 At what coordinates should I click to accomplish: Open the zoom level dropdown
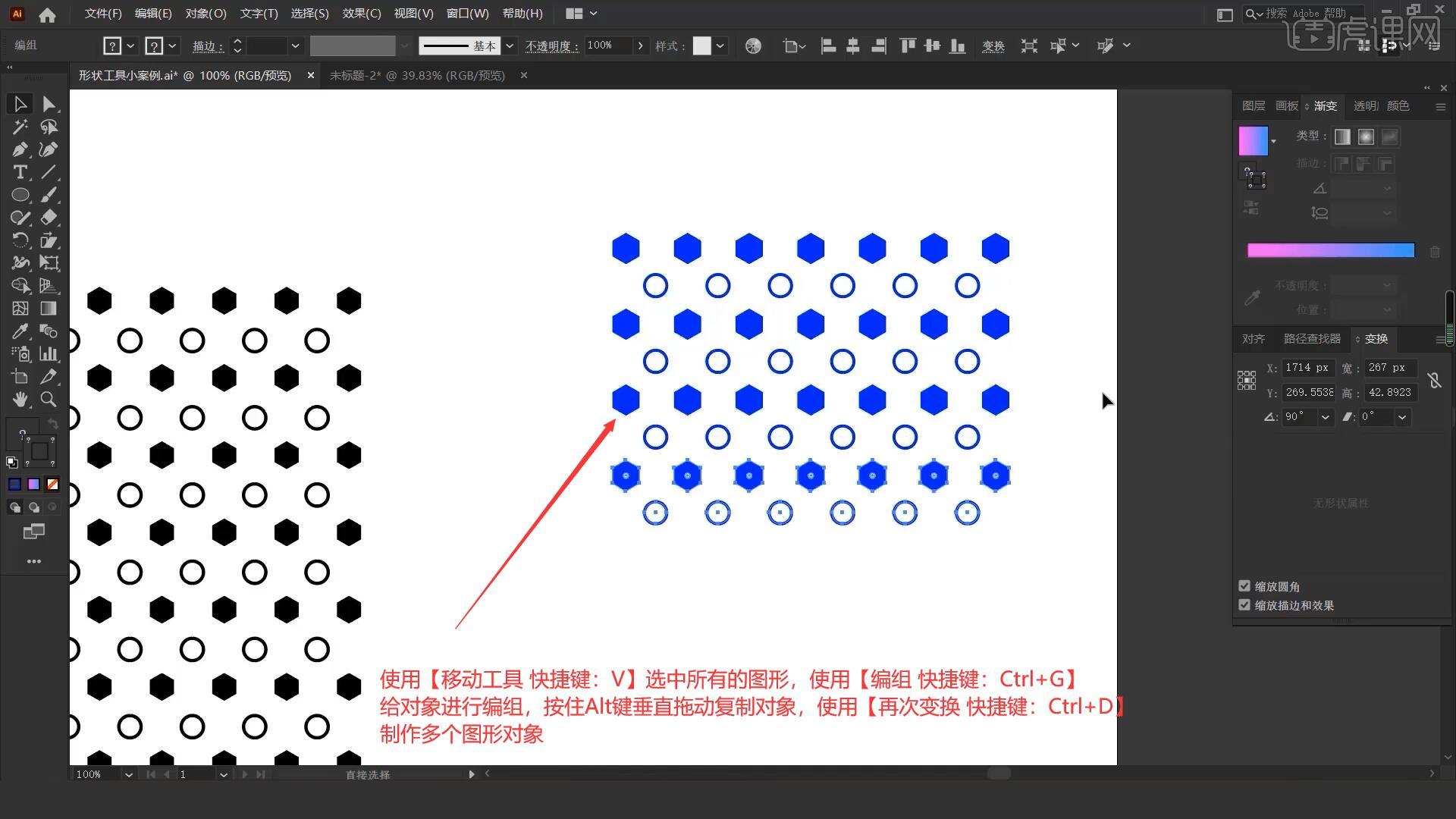[128, 774]
